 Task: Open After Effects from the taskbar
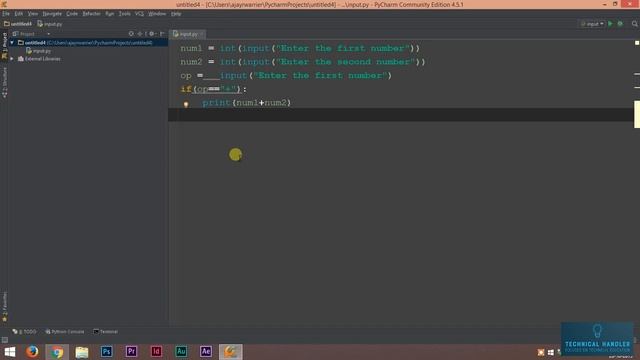click(206, 352)
